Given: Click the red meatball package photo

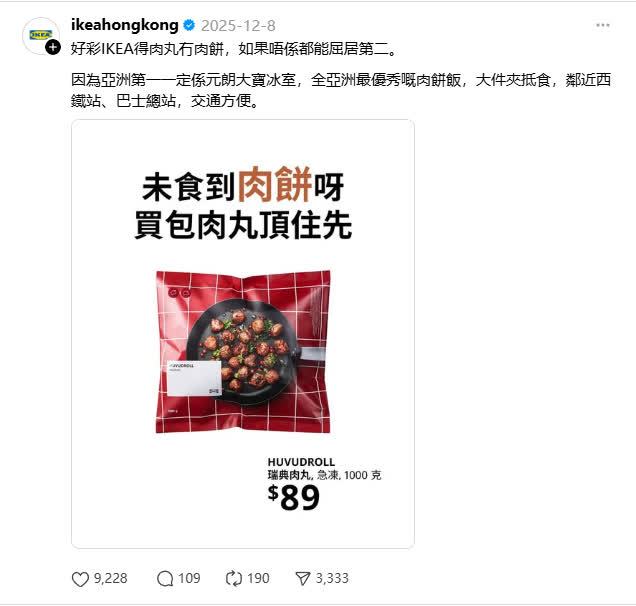Looking at the screenshot, I should click(x=243, y=352).
